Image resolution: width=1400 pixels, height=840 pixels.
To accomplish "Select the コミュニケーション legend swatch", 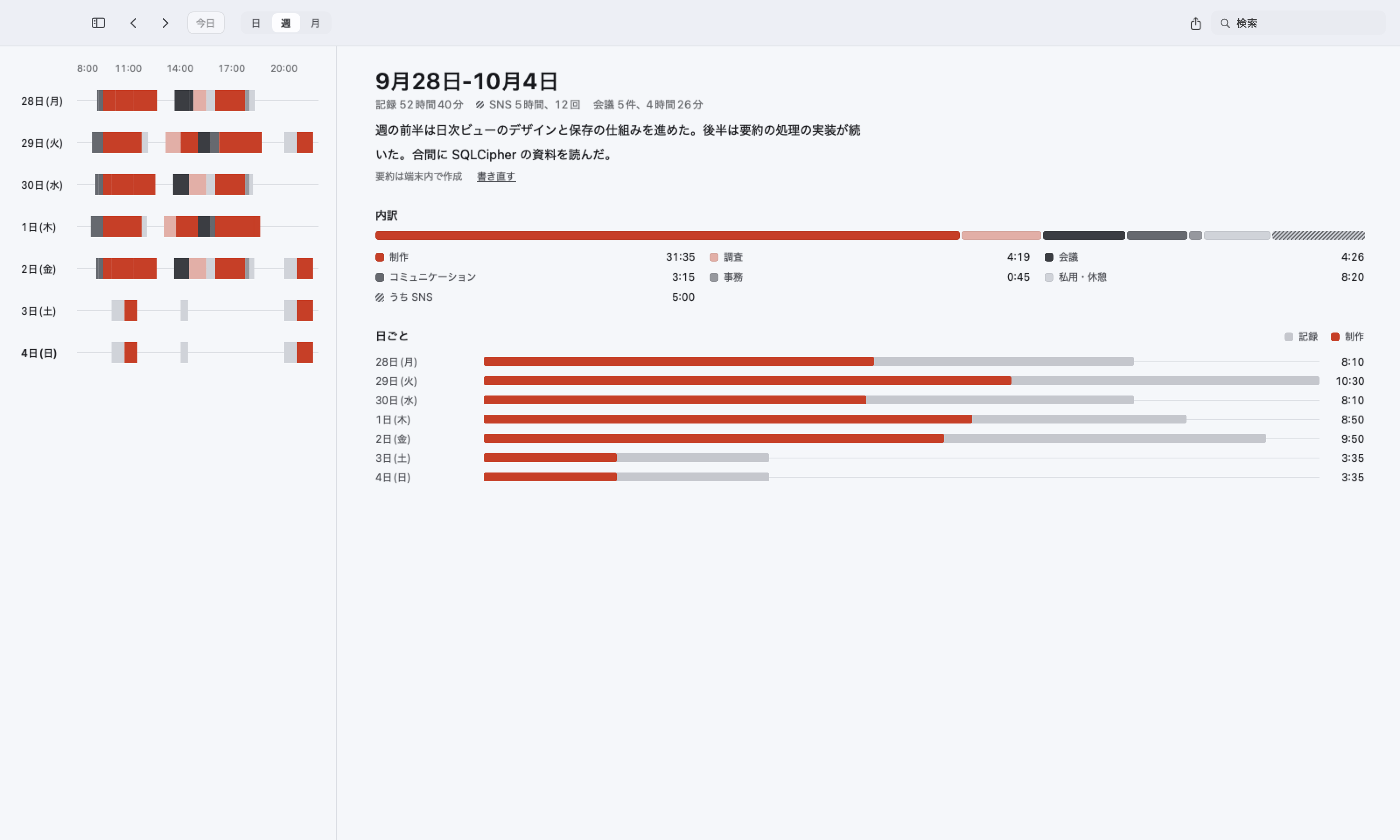I will (x=380, y=277).
